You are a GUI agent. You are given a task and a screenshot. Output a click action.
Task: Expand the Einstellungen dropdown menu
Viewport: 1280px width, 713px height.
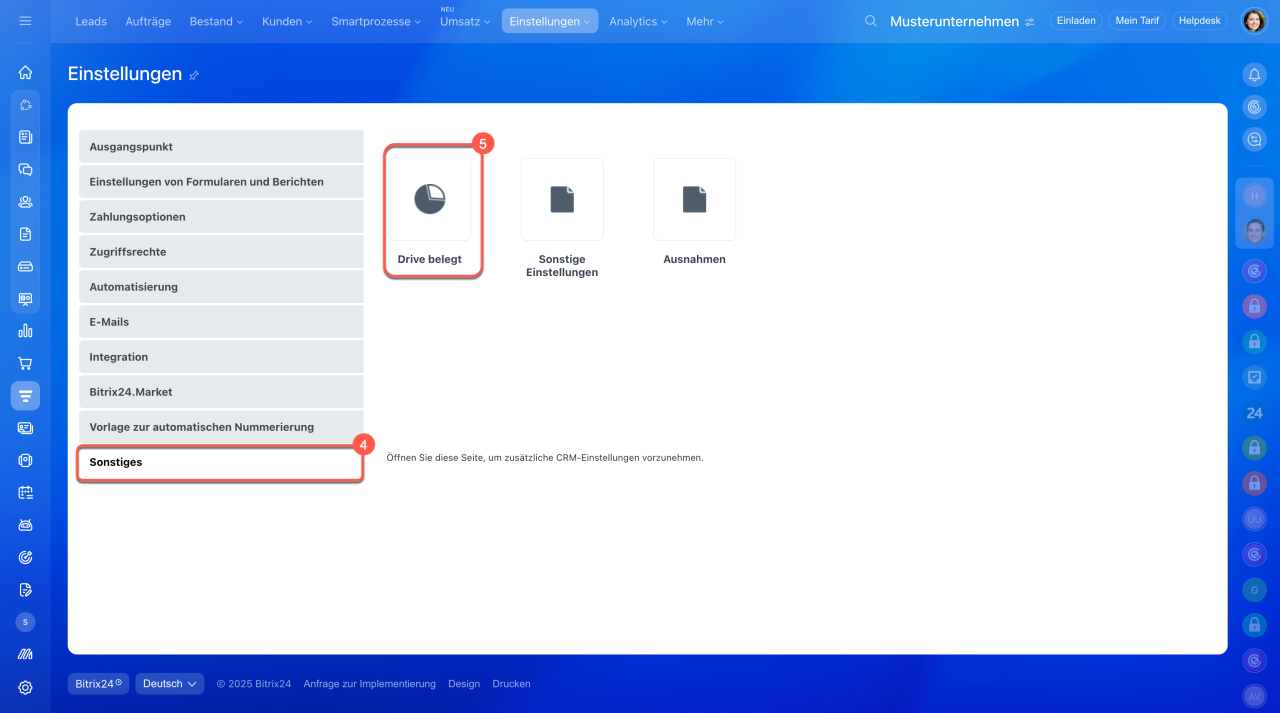550,21
